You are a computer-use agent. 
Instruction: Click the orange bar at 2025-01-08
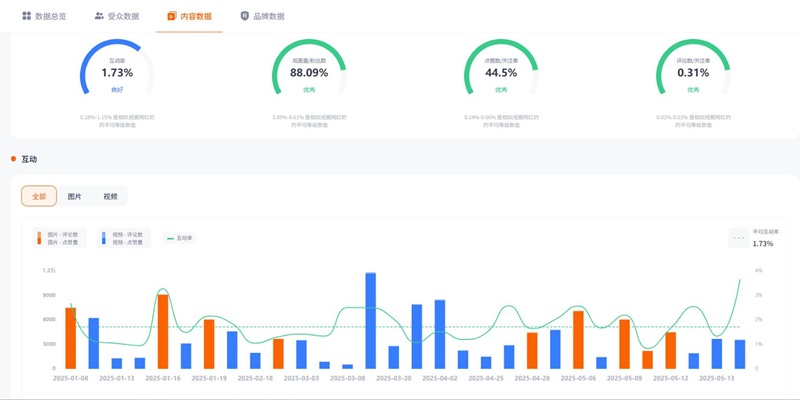tap(71, 338)
